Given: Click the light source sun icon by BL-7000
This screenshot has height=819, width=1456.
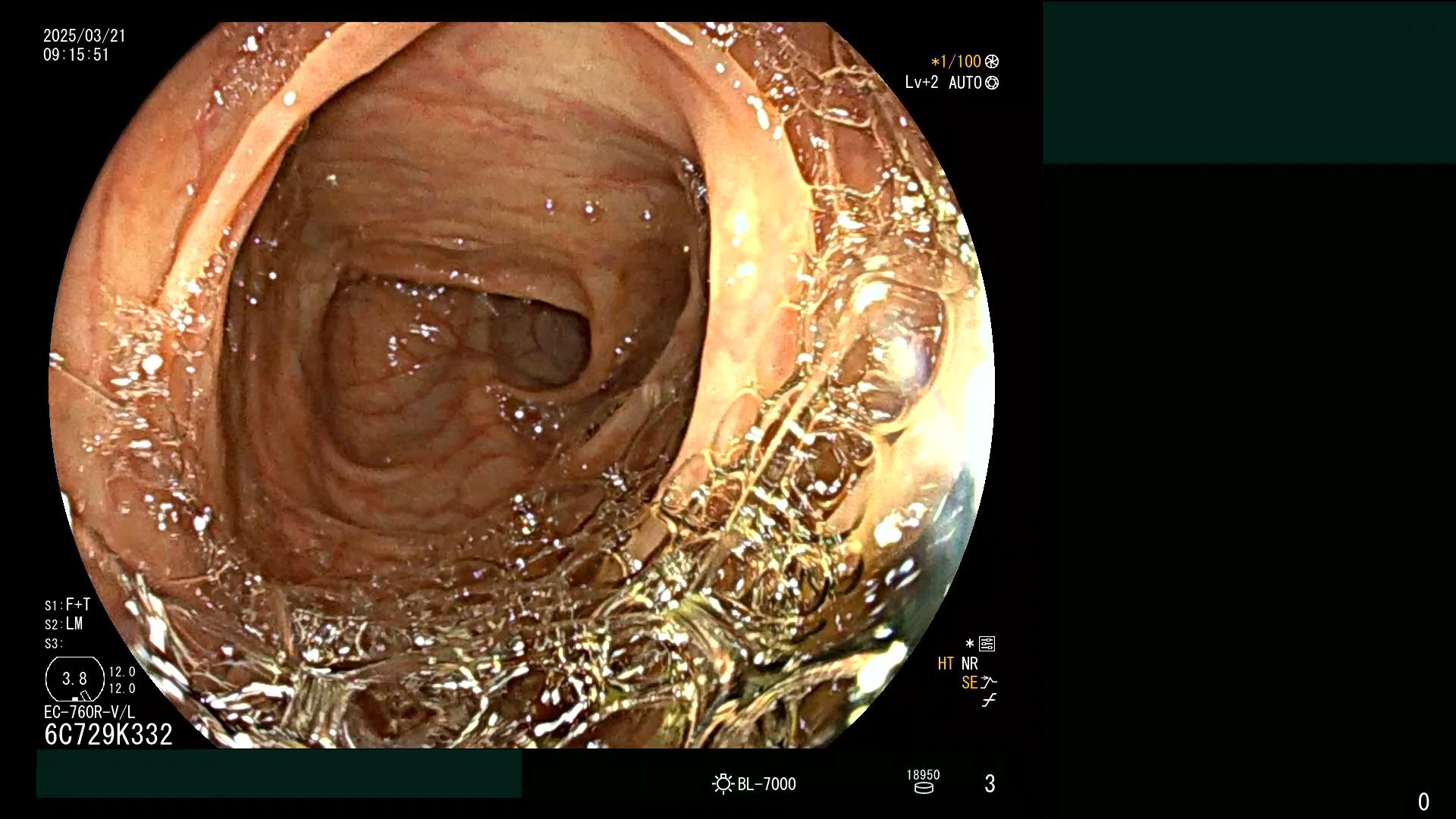Looking at the screenshot, I should click(x=723, y=783).
